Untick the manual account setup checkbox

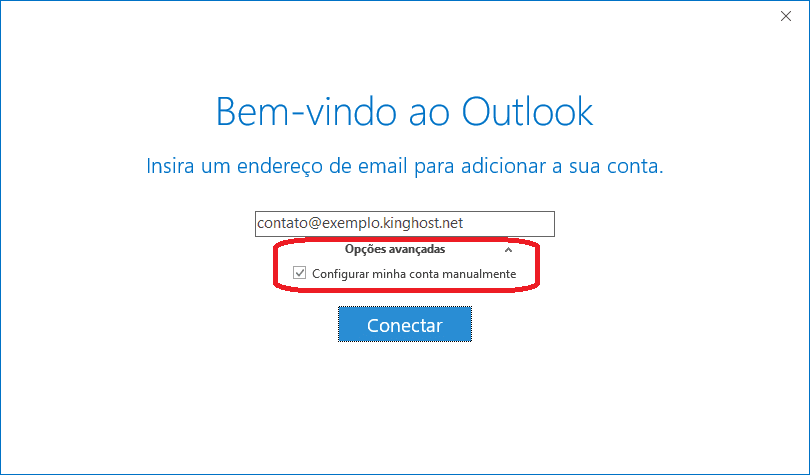click(x=300, y=273)
